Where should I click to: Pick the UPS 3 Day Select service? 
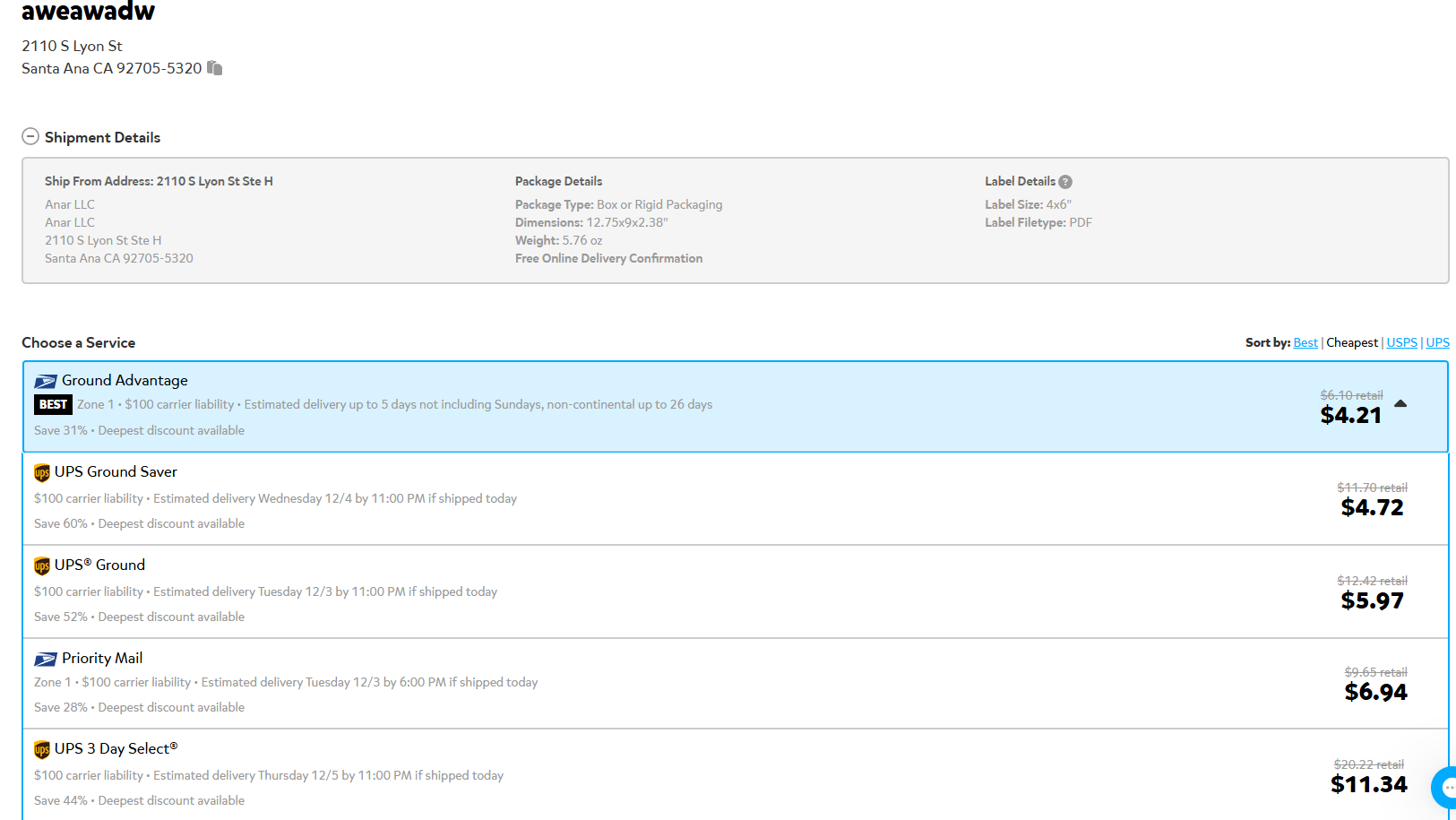736,774
